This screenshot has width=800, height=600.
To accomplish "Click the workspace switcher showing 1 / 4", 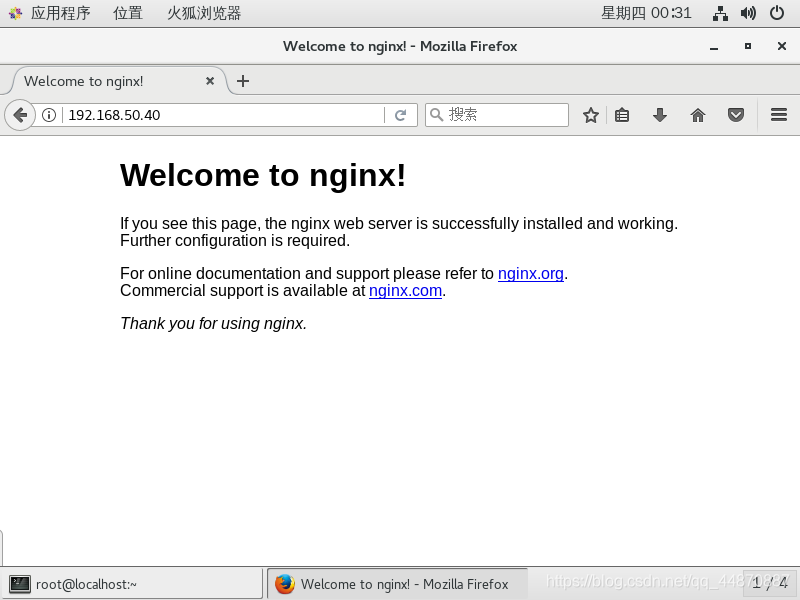I will point(769,583).
